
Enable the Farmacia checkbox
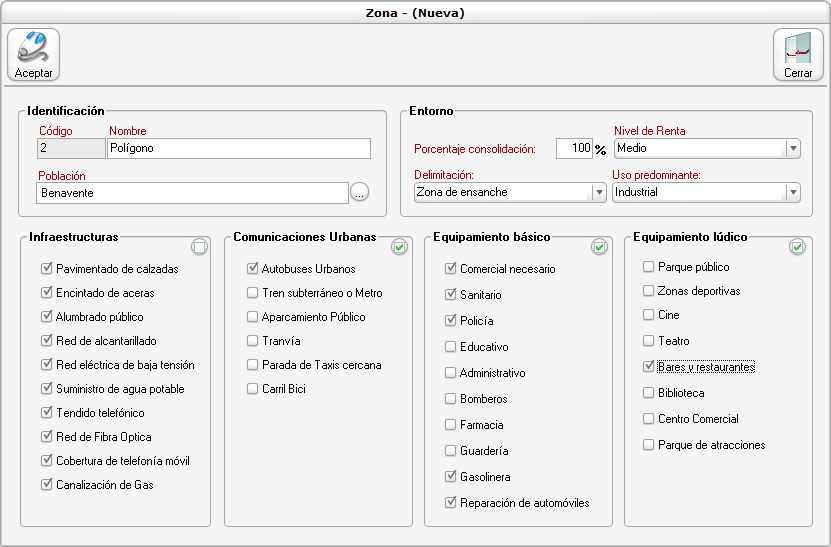pyautogui.click(x=451, y=425)
